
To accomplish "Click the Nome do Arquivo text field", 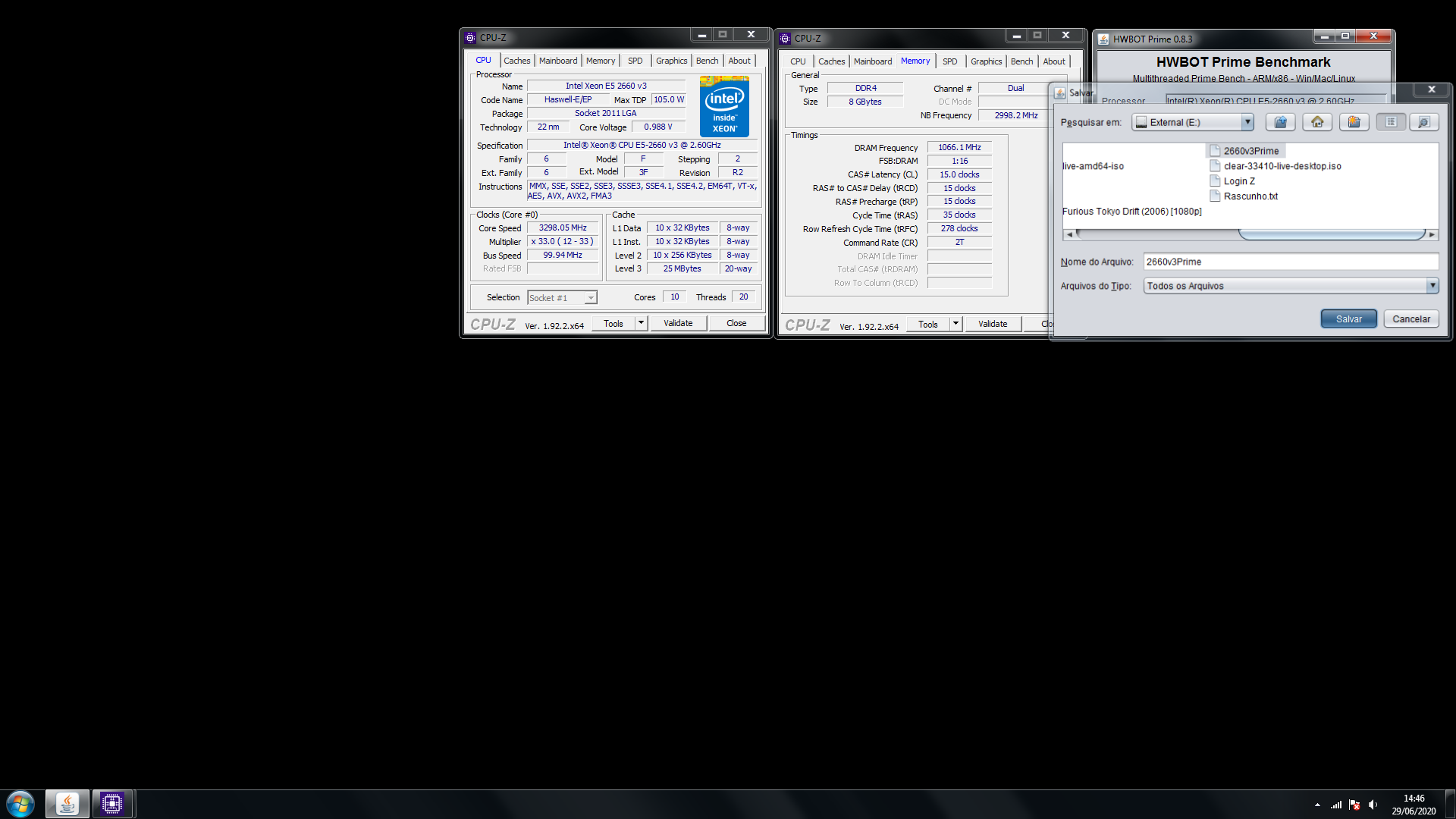I will [1291, 262].
